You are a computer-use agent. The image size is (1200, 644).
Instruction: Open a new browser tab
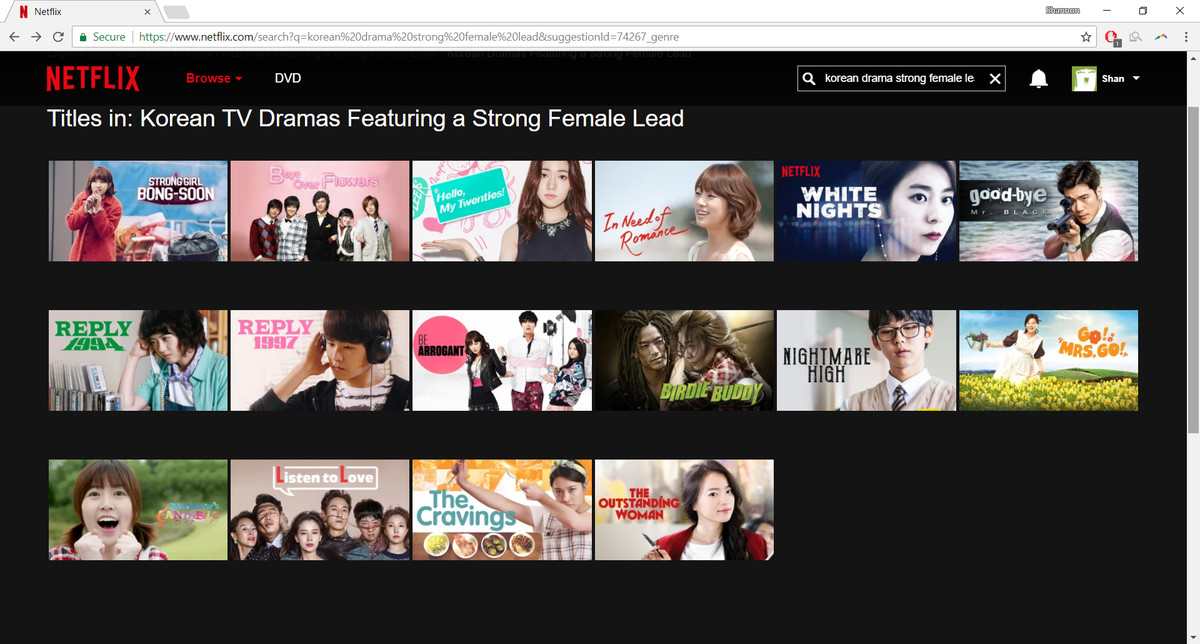176,12
